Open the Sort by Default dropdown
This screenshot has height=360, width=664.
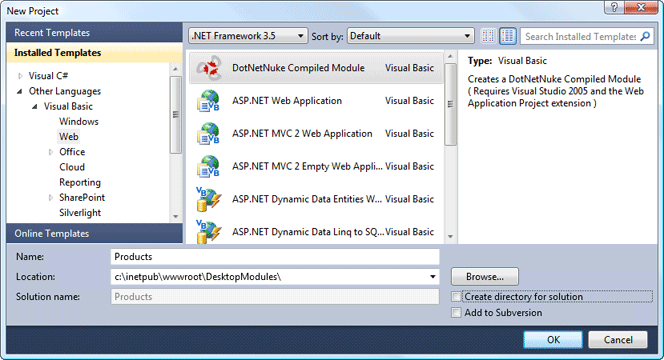point(410,36)
